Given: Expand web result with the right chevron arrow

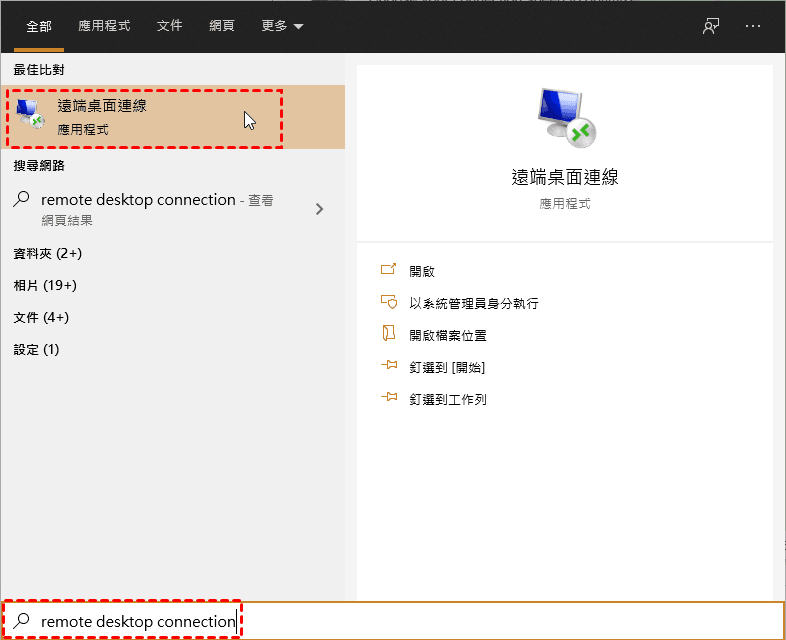Looking at the screenshot, I should click(320, 209).
